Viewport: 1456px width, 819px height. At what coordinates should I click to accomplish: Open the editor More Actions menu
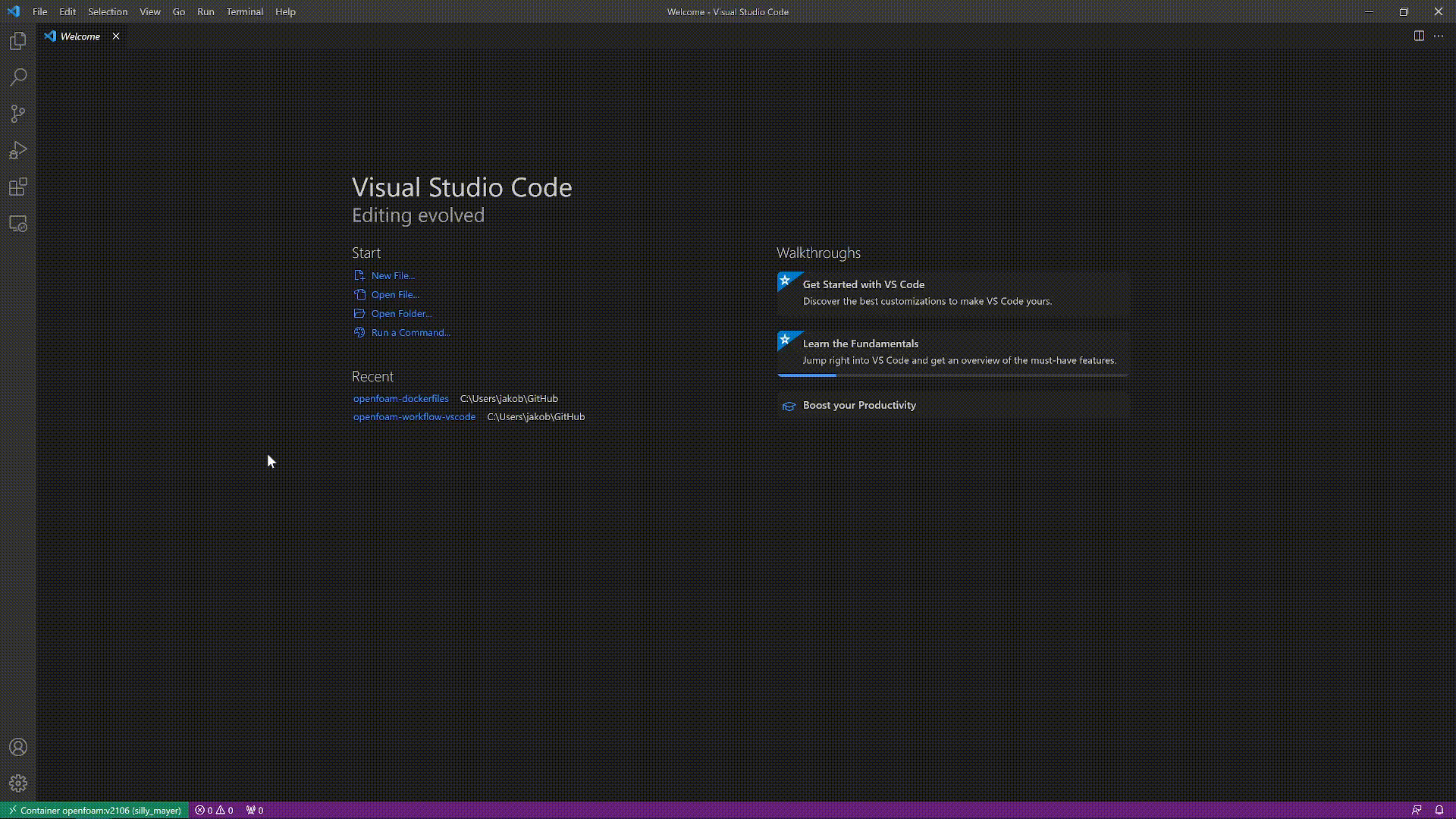[1439, 36]
